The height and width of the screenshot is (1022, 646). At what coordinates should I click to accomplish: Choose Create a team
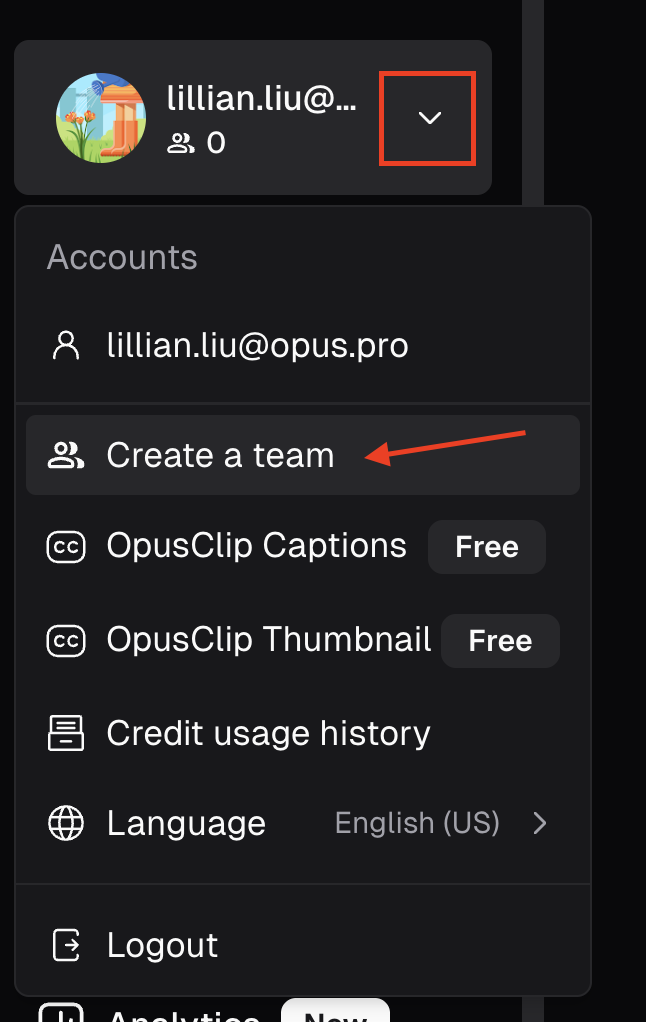click(x=303, y=455)
